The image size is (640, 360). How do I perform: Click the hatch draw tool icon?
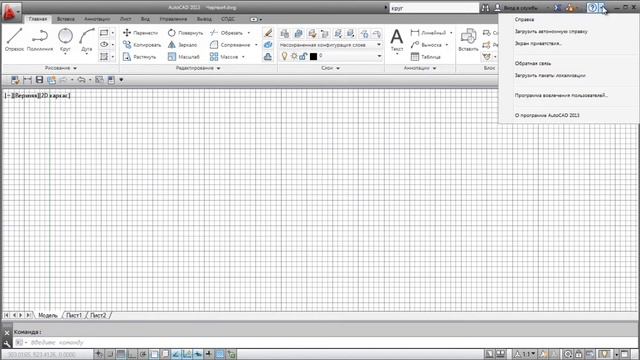pyautogui.click(x=104, y=57)
